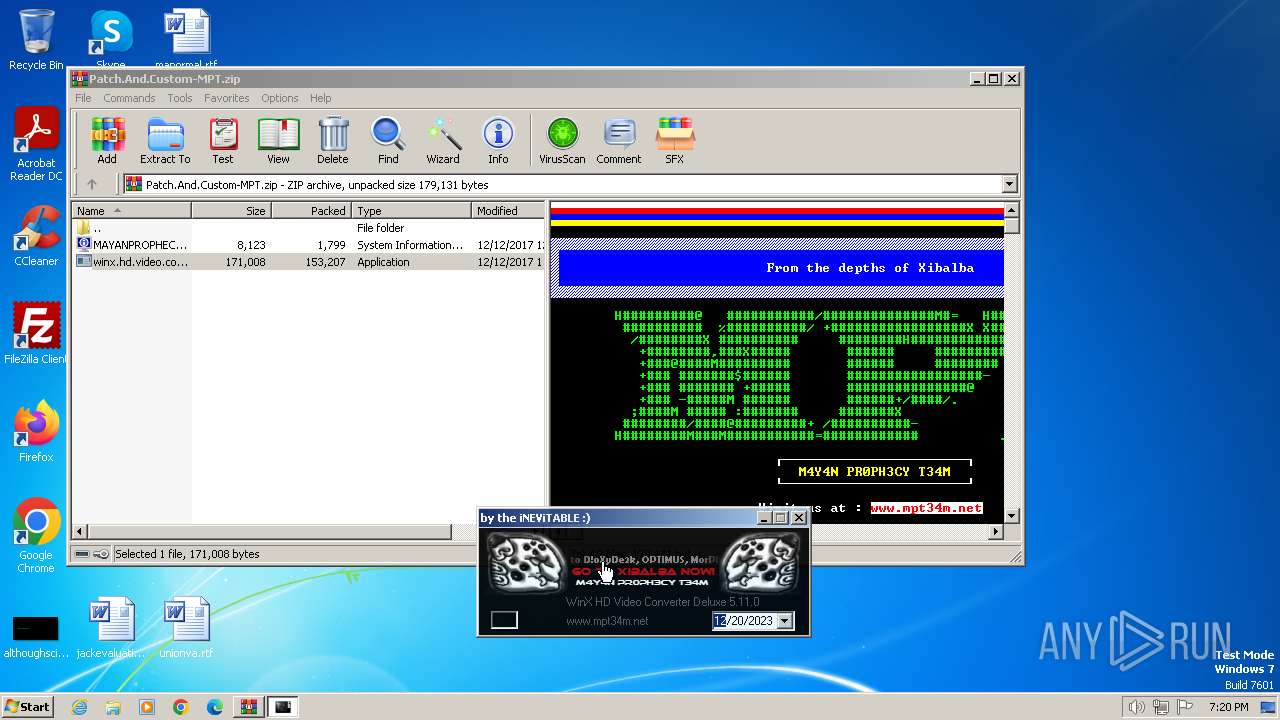
Task: Open the Commands menu
Action: point(129,98)
